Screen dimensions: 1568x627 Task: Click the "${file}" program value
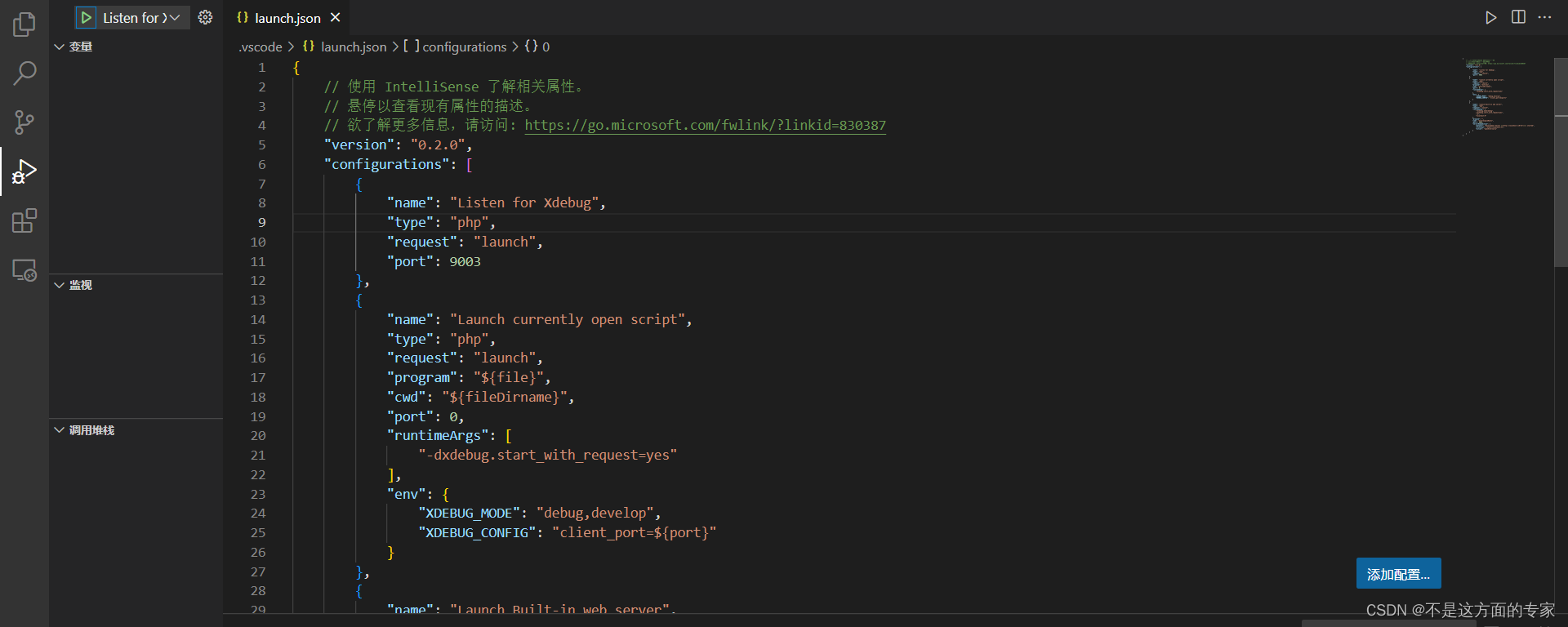pyautogui.click(x=509, y=377)
